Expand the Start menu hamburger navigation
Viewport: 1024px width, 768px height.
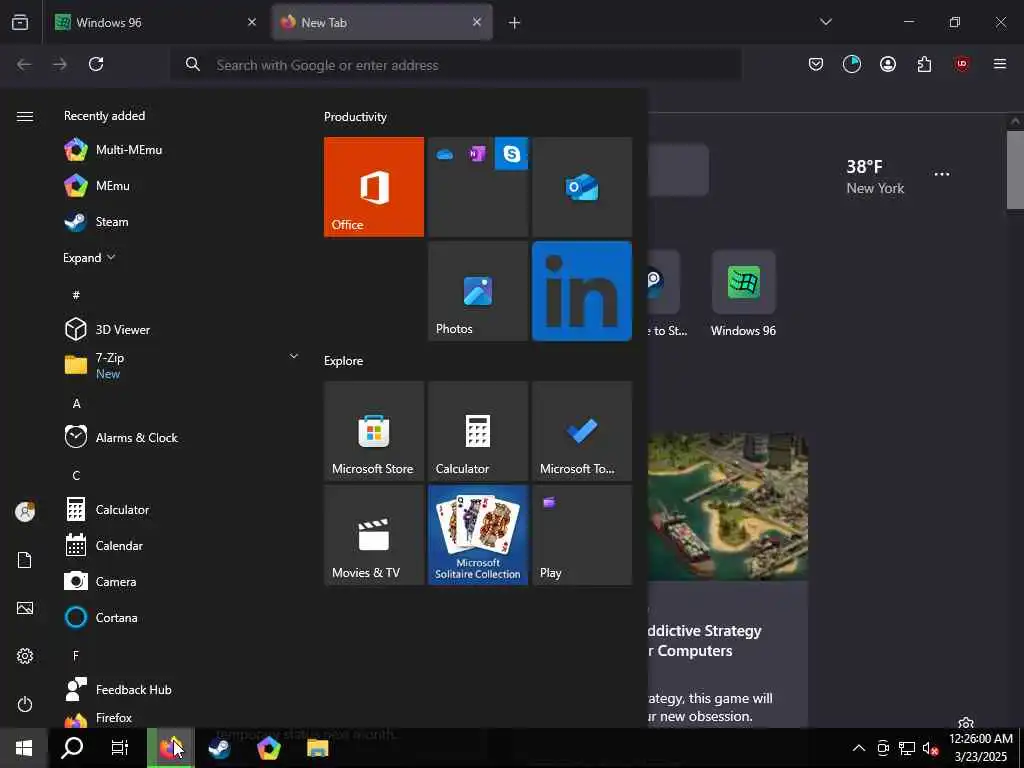[x=25, y=116]
